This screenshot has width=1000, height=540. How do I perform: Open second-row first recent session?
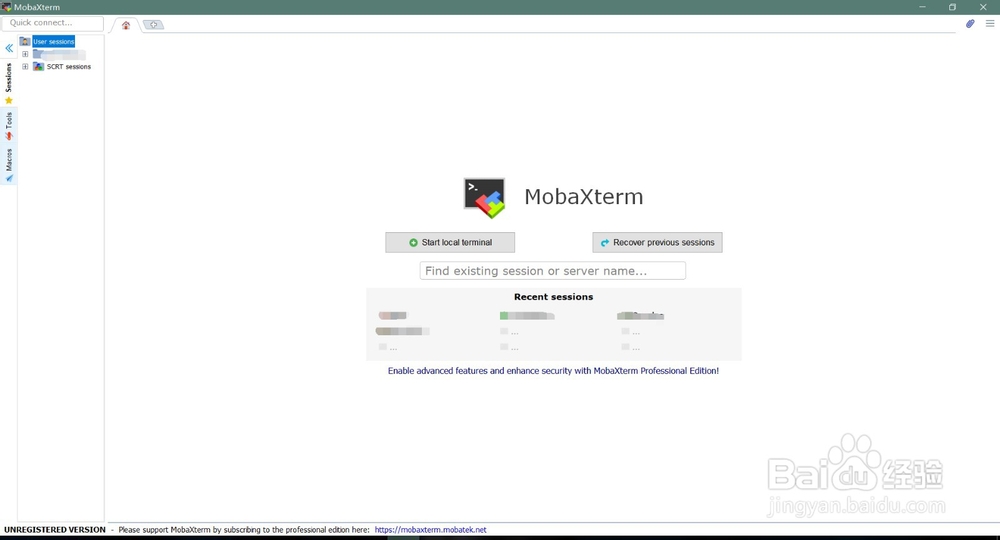pos(402,332)
